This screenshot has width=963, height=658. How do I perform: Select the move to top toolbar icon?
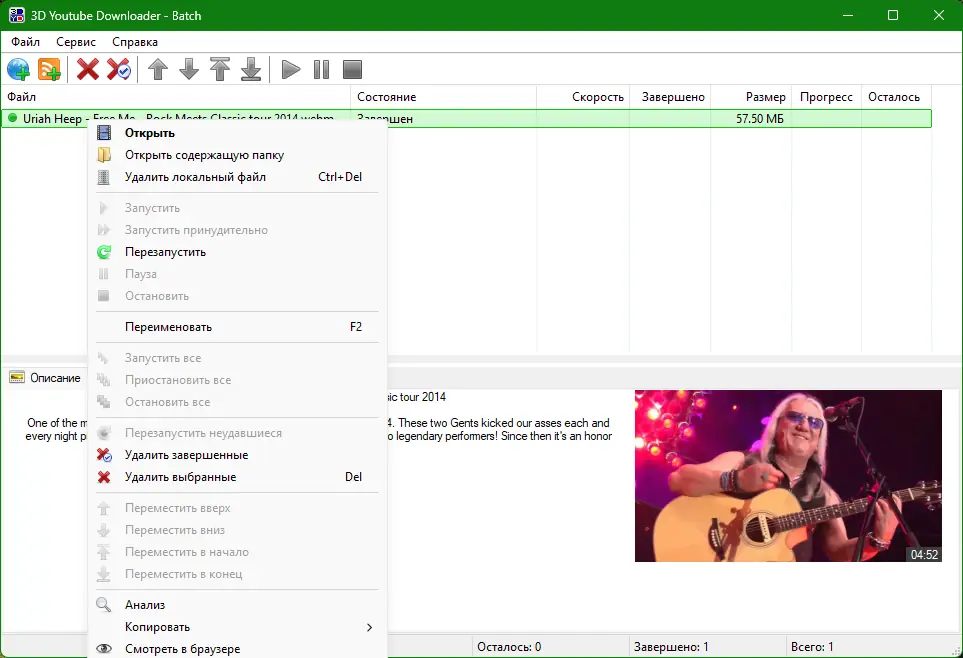(x=221, y=69)
